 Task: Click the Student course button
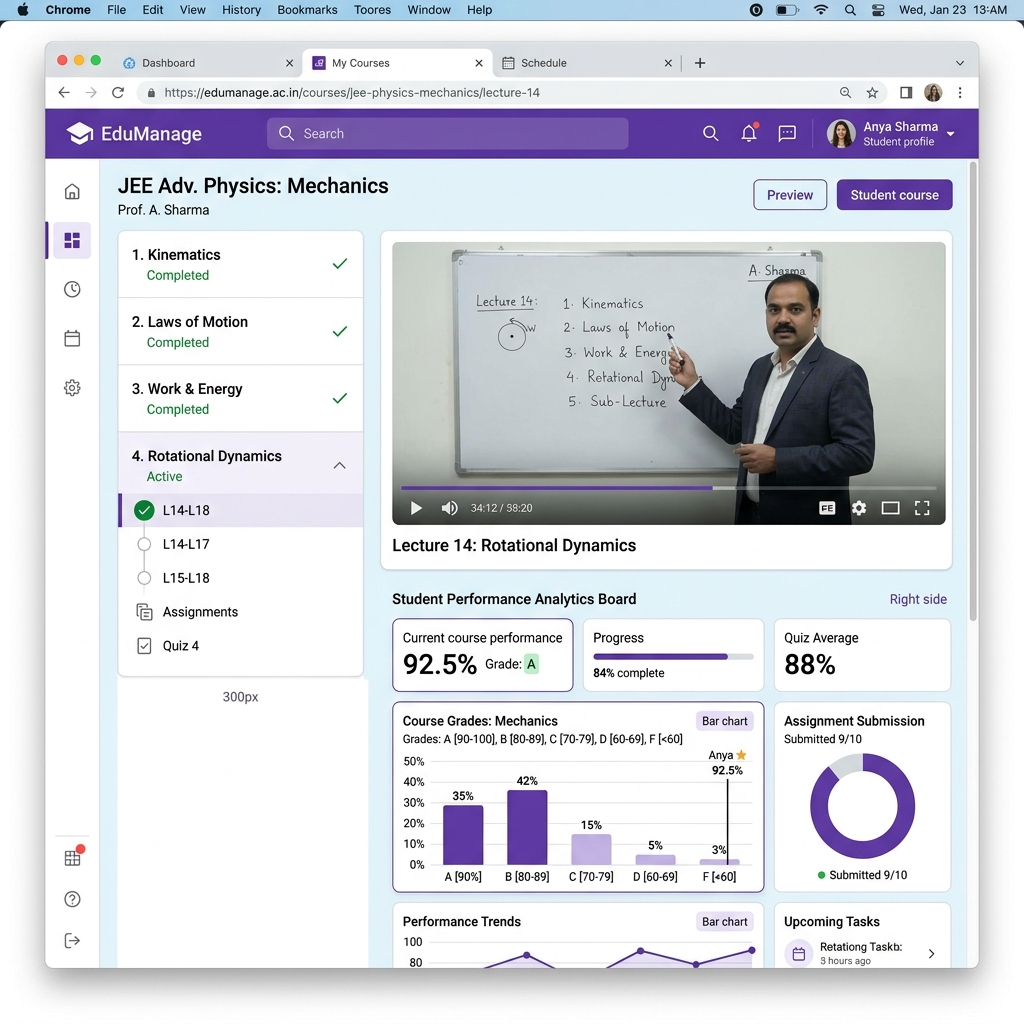coord(894,194)
